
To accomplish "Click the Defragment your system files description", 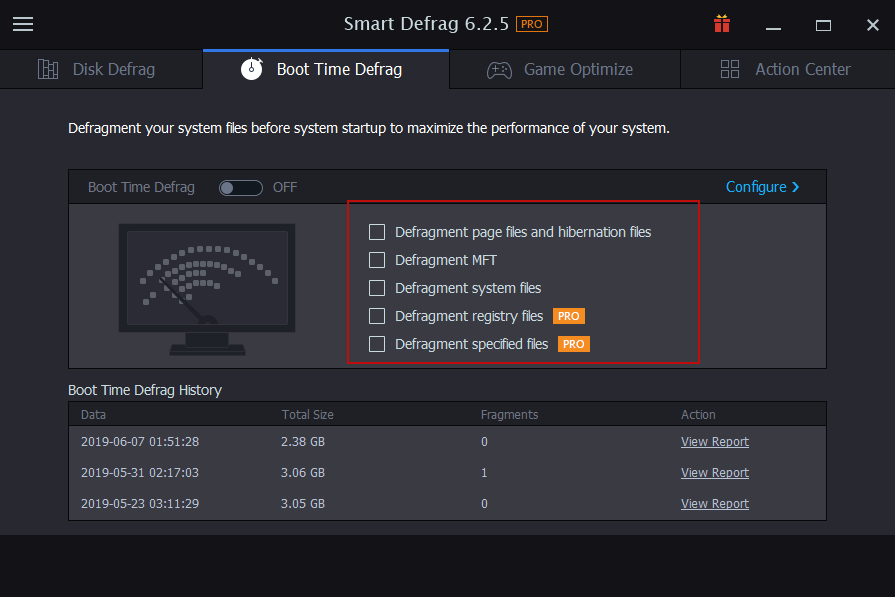I will click(x=369, y=128).
